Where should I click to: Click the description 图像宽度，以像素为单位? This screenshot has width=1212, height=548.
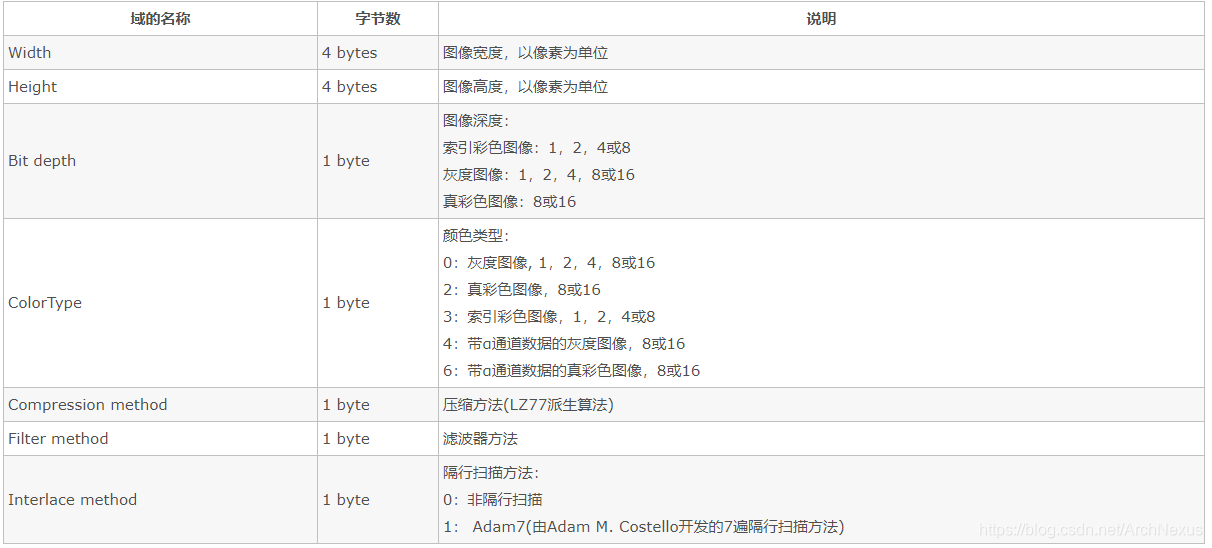point(526,53)
